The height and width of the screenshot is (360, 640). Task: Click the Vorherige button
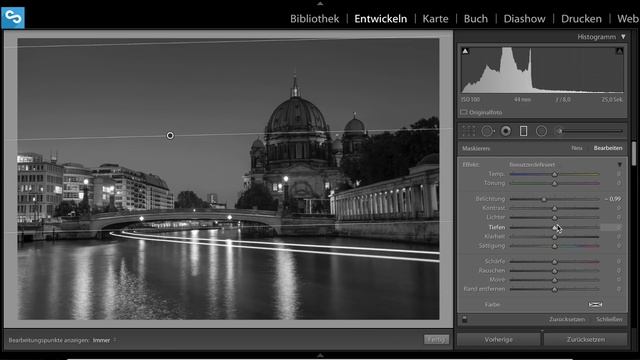click(x=498, y=339)
